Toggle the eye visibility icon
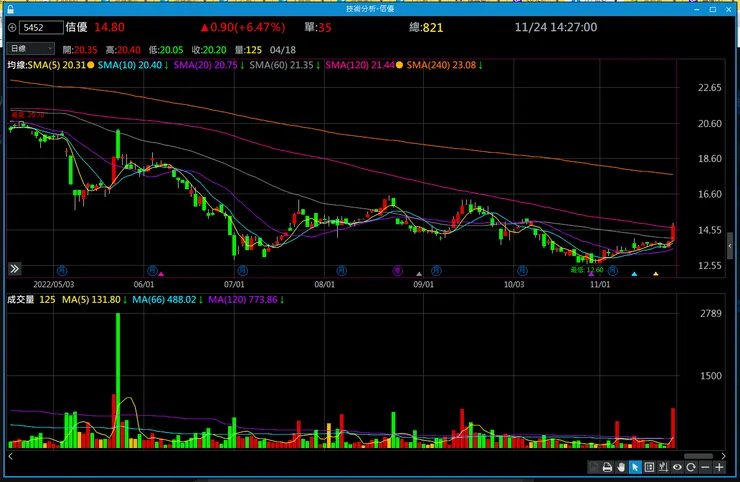740x482 pixels. click(x=677, y=467)
